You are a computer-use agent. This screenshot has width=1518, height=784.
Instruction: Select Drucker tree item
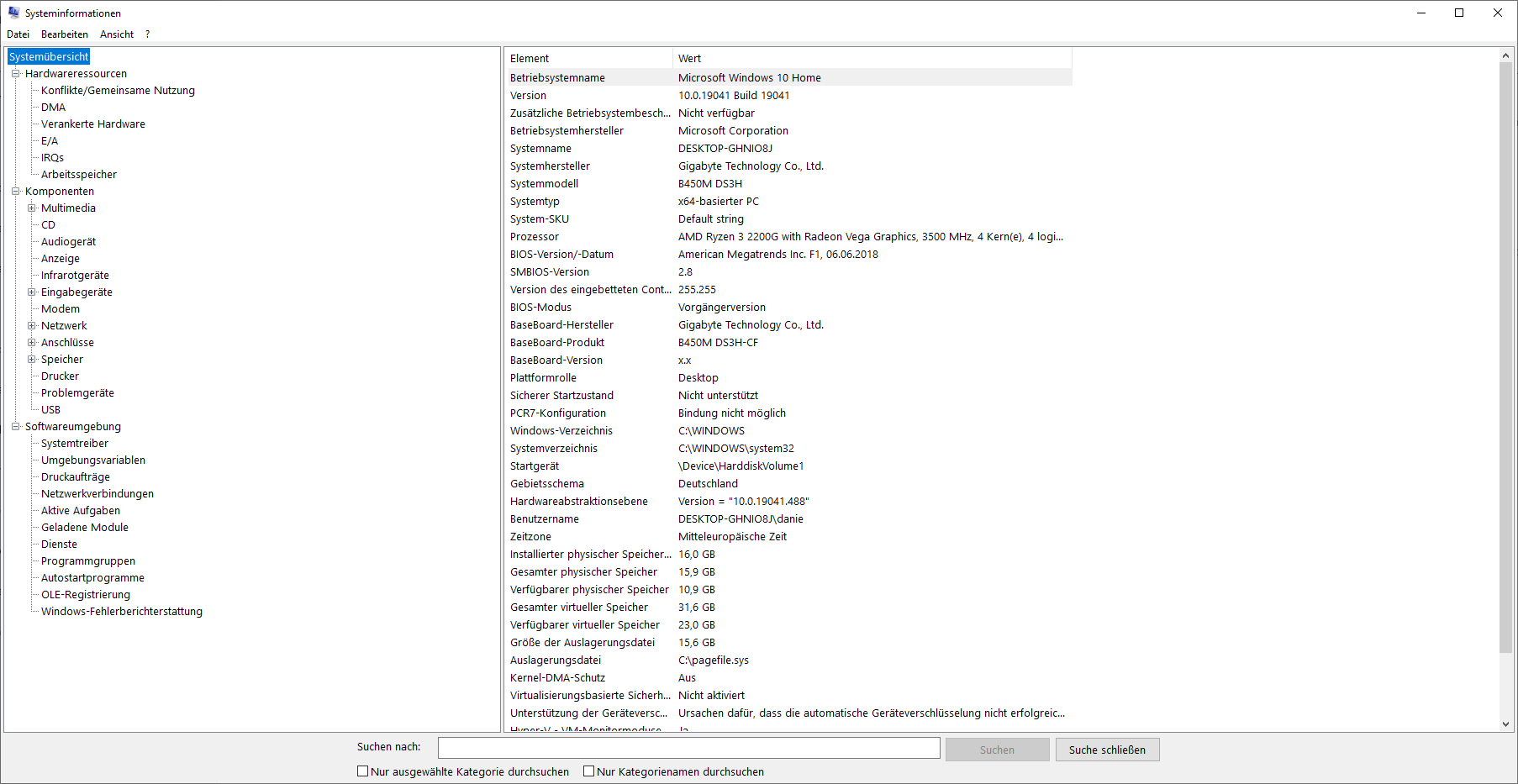click(x=60, y=376)
